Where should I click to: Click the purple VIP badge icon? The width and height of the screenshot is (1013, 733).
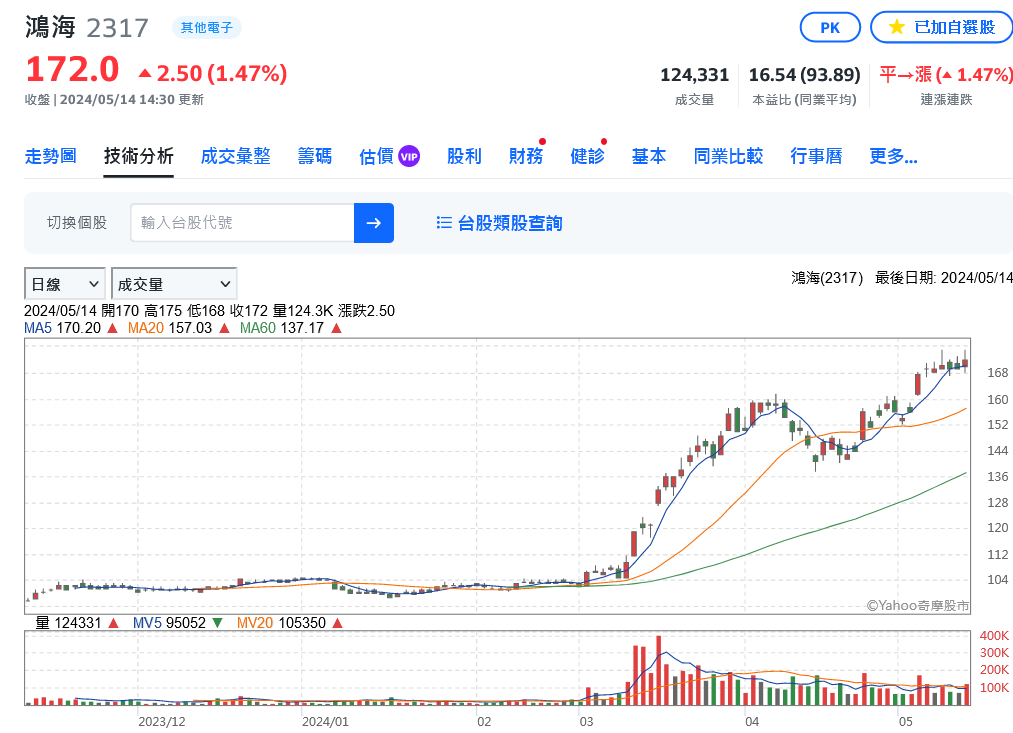tap(409, 156)
